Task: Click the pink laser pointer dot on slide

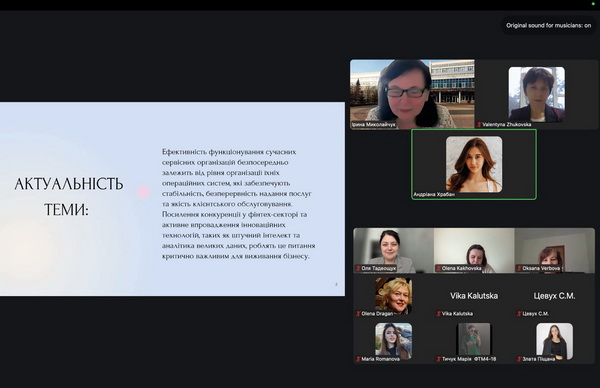Action: click(x=143, y=192)
